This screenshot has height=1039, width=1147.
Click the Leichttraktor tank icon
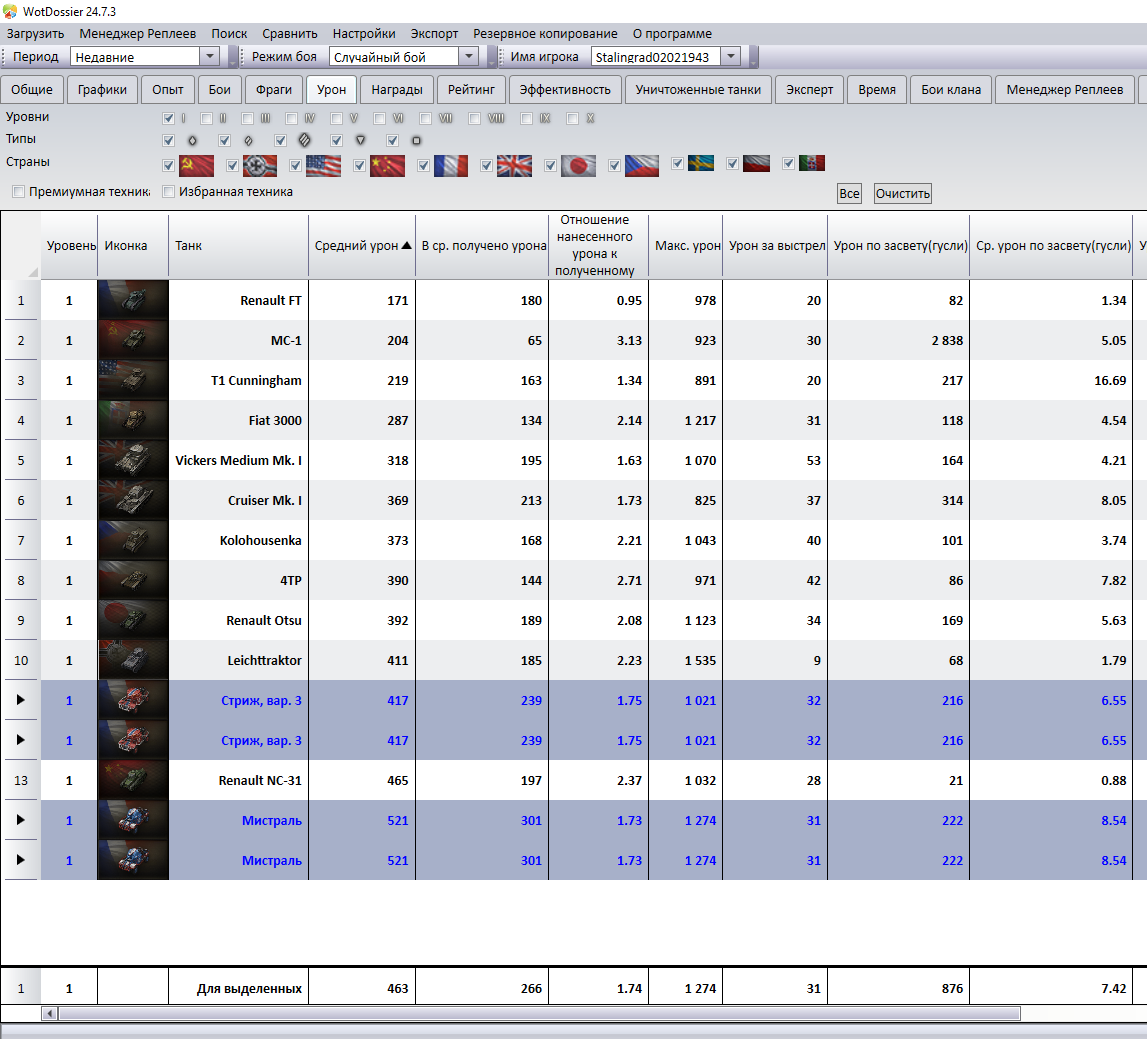tap(133, 660)
